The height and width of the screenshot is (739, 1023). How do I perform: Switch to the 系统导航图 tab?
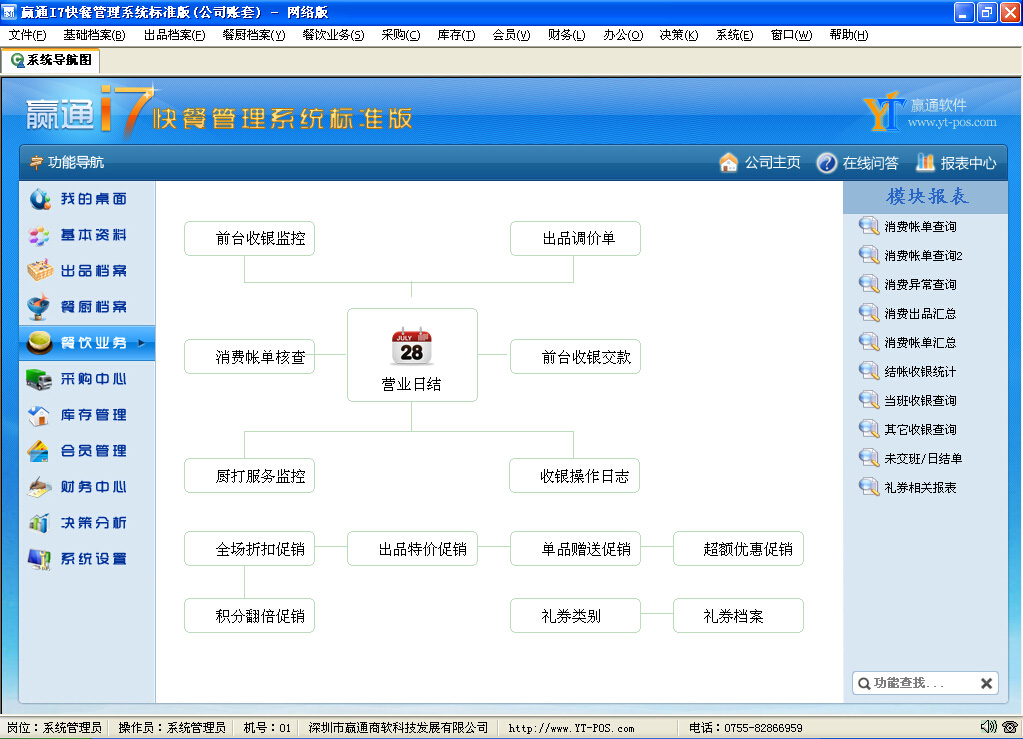[52, 60]
